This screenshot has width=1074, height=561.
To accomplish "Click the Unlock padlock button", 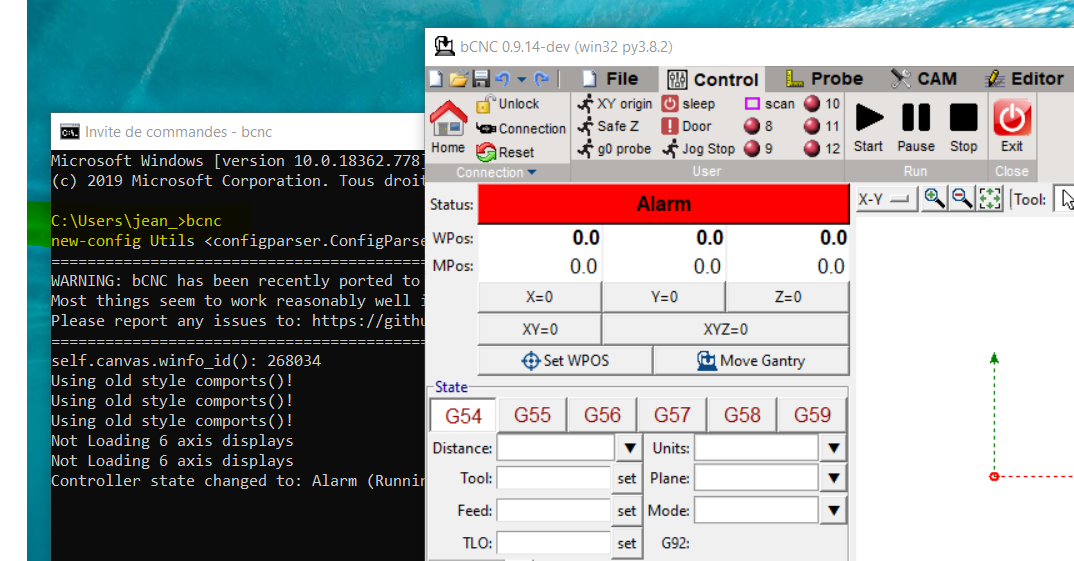I will 508,103.
